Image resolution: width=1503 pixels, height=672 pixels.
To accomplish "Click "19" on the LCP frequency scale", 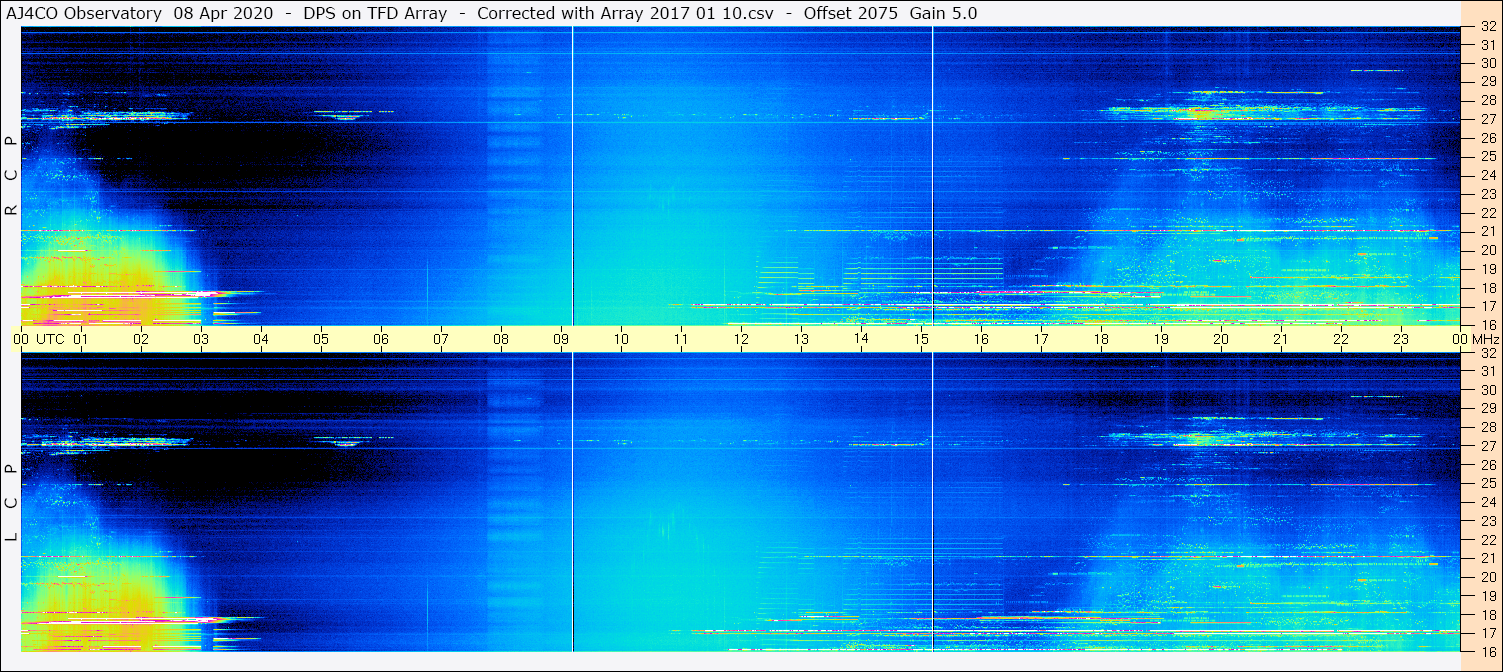I will pyautogui.click(x=1488, y=595).
